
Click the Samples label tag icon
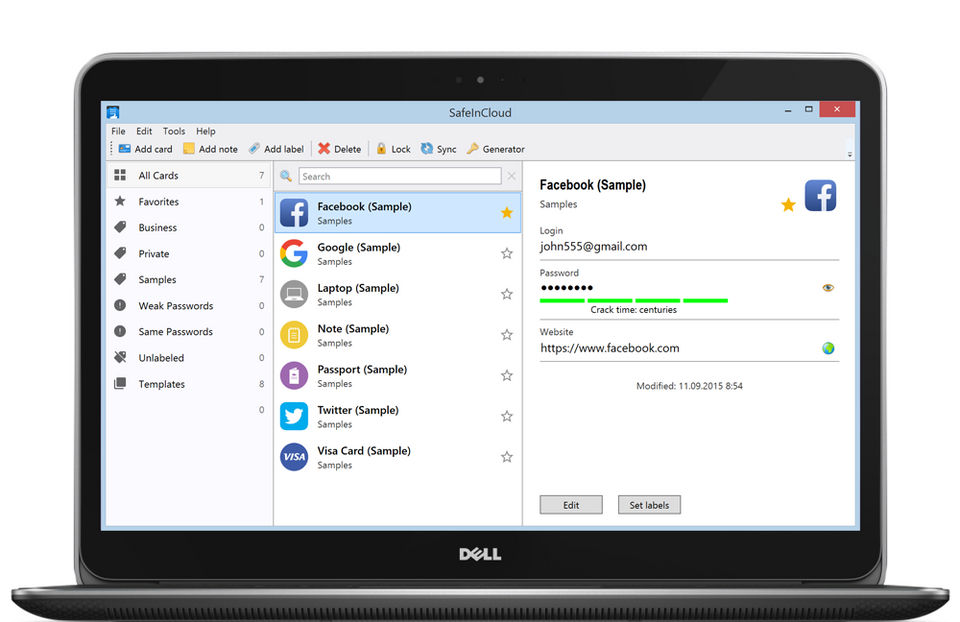click(x=120, y=279)
